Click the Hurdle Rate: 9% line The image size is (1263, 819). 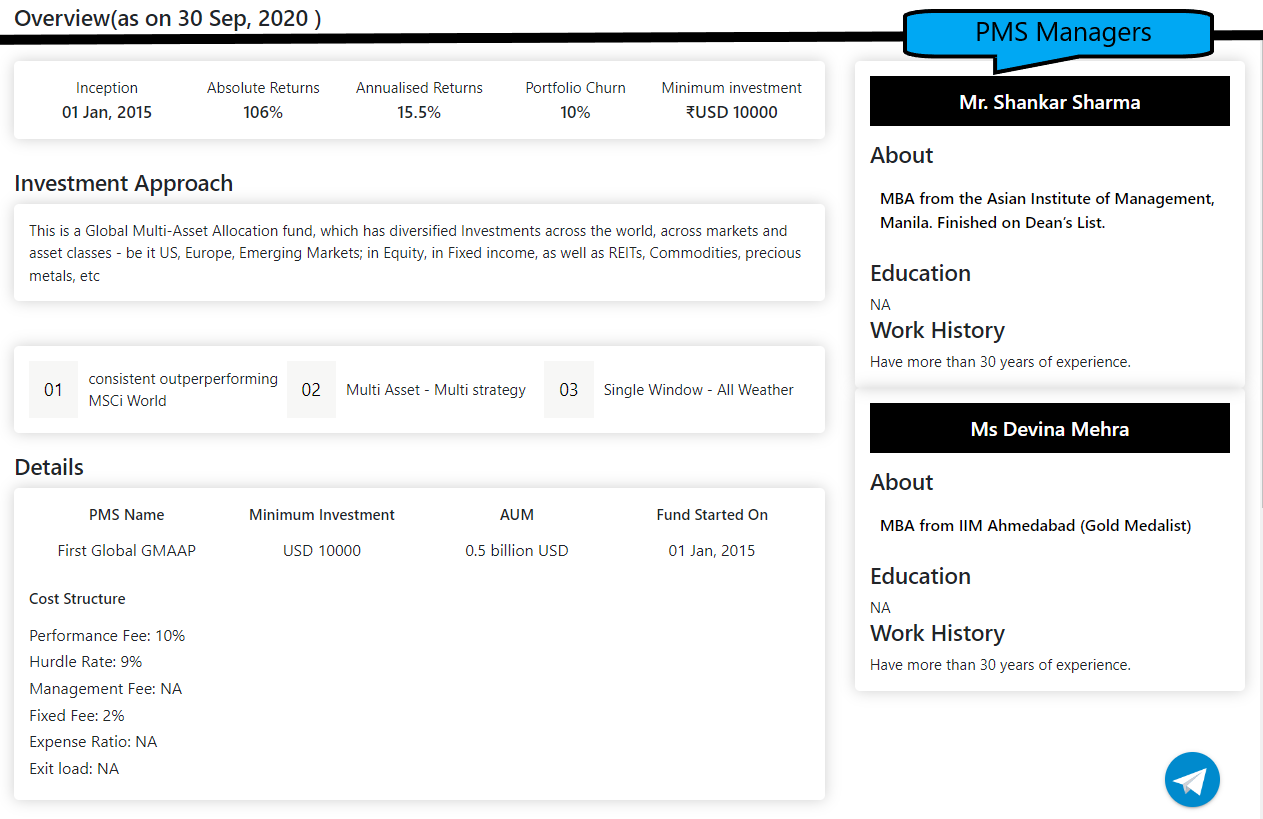tap(86, 662)
